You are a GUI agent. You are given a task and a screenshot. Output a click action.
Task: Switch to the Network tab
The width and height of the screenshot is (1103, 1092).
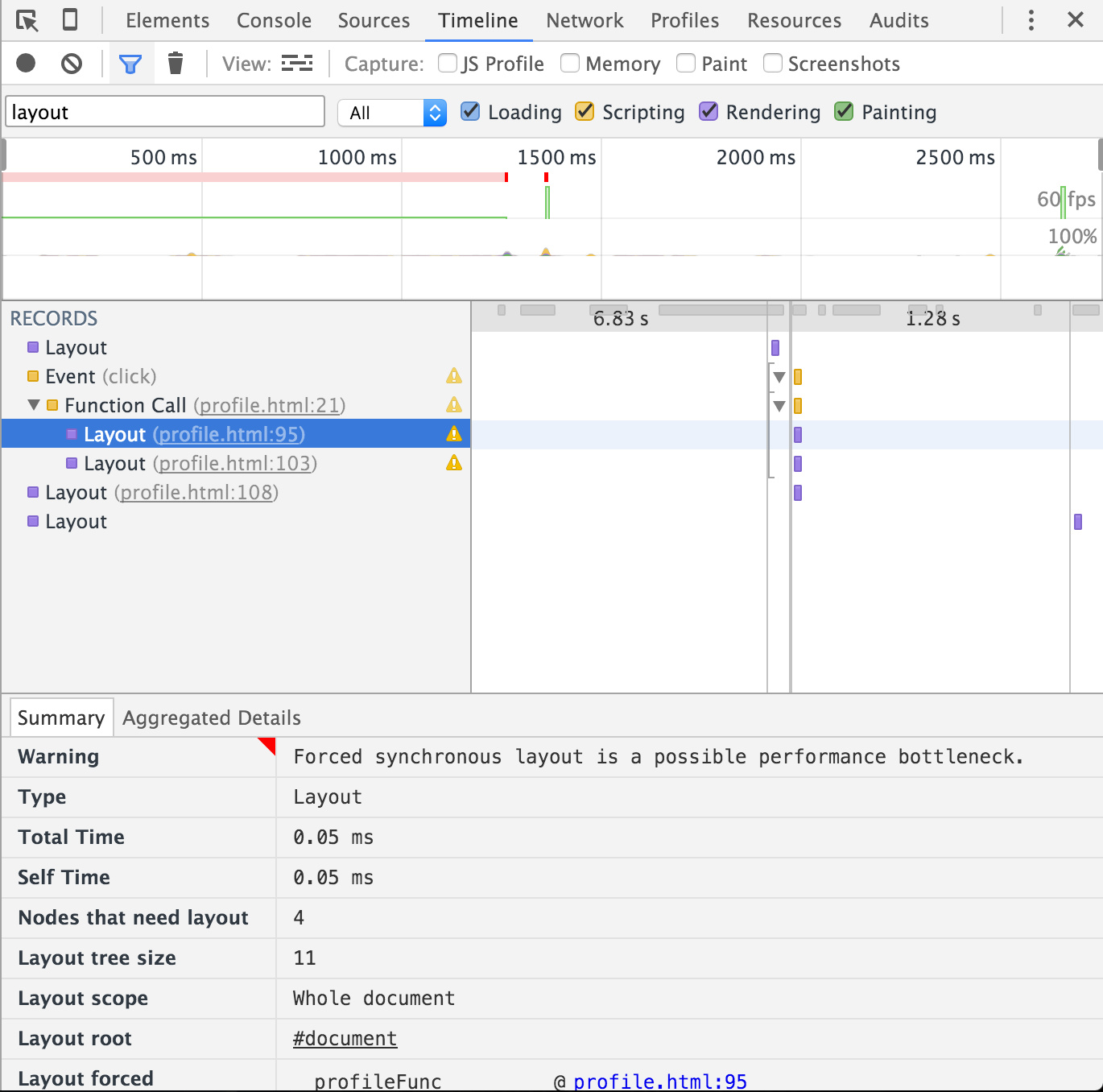pos(585,20)
